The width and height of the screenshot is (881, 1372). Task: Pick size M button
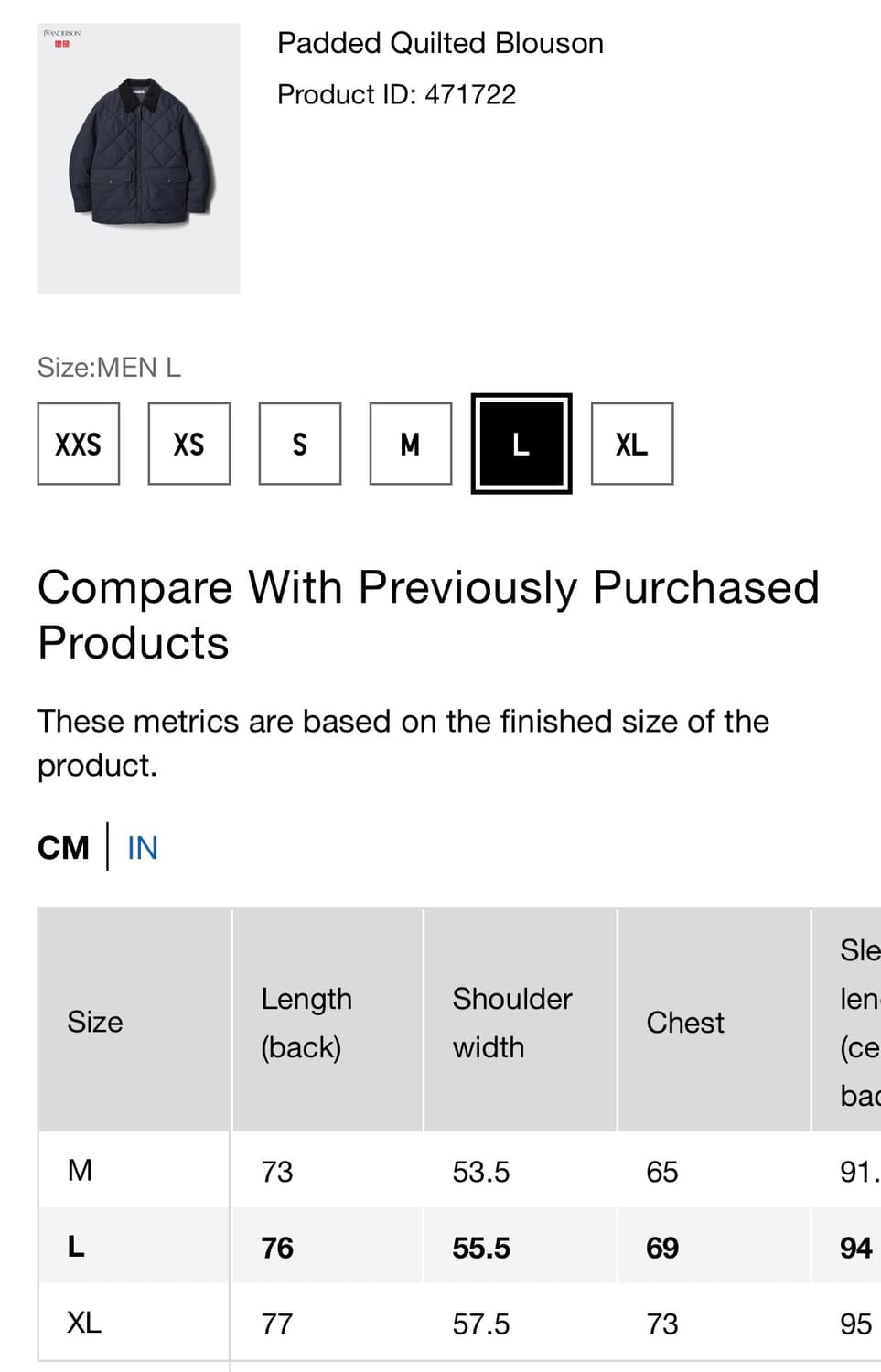(x=411, y=444)
